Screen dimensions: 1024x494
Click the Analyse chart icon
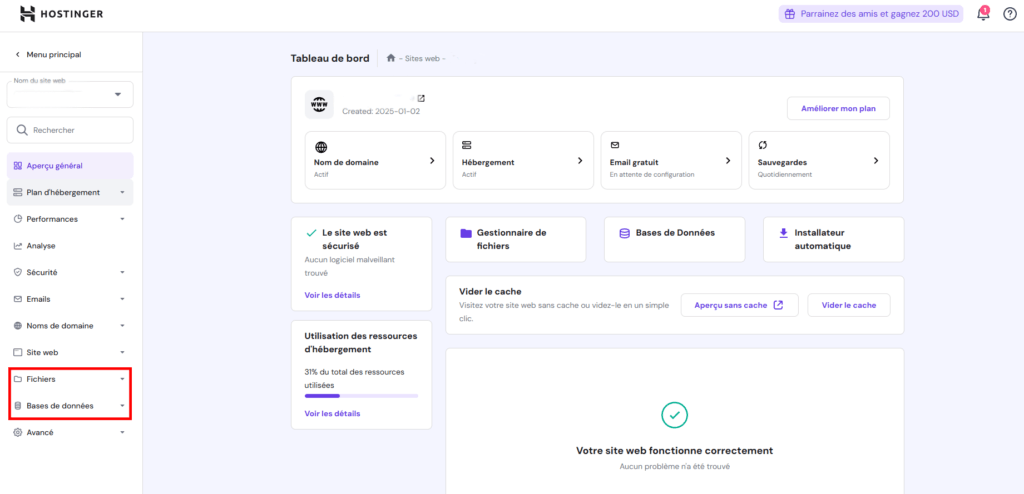pos(18,246)
